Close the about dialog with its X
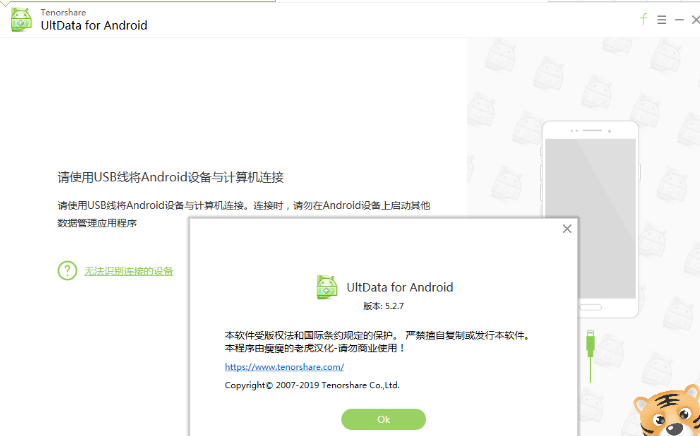The width and height of the screenshot is (700, 436). [x=567, y=229]
